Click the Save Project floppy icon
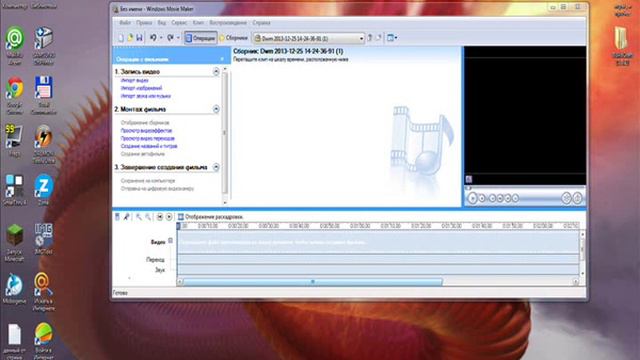 pyautogui.click(x=139, y=38)
